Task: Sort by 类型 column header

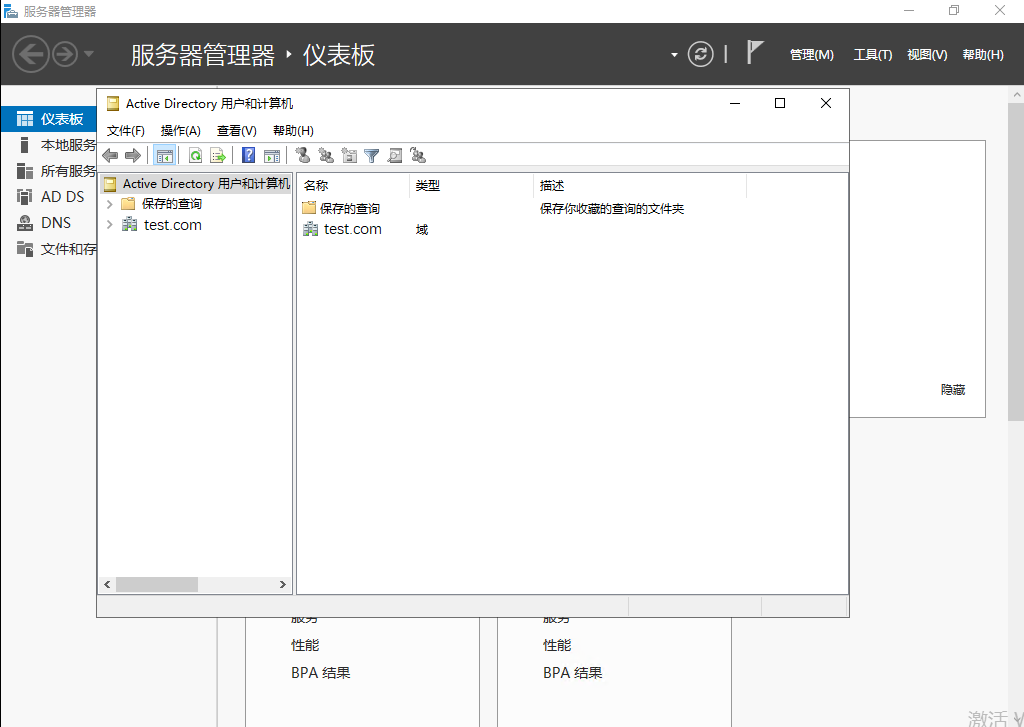Action: pos(472,186)
